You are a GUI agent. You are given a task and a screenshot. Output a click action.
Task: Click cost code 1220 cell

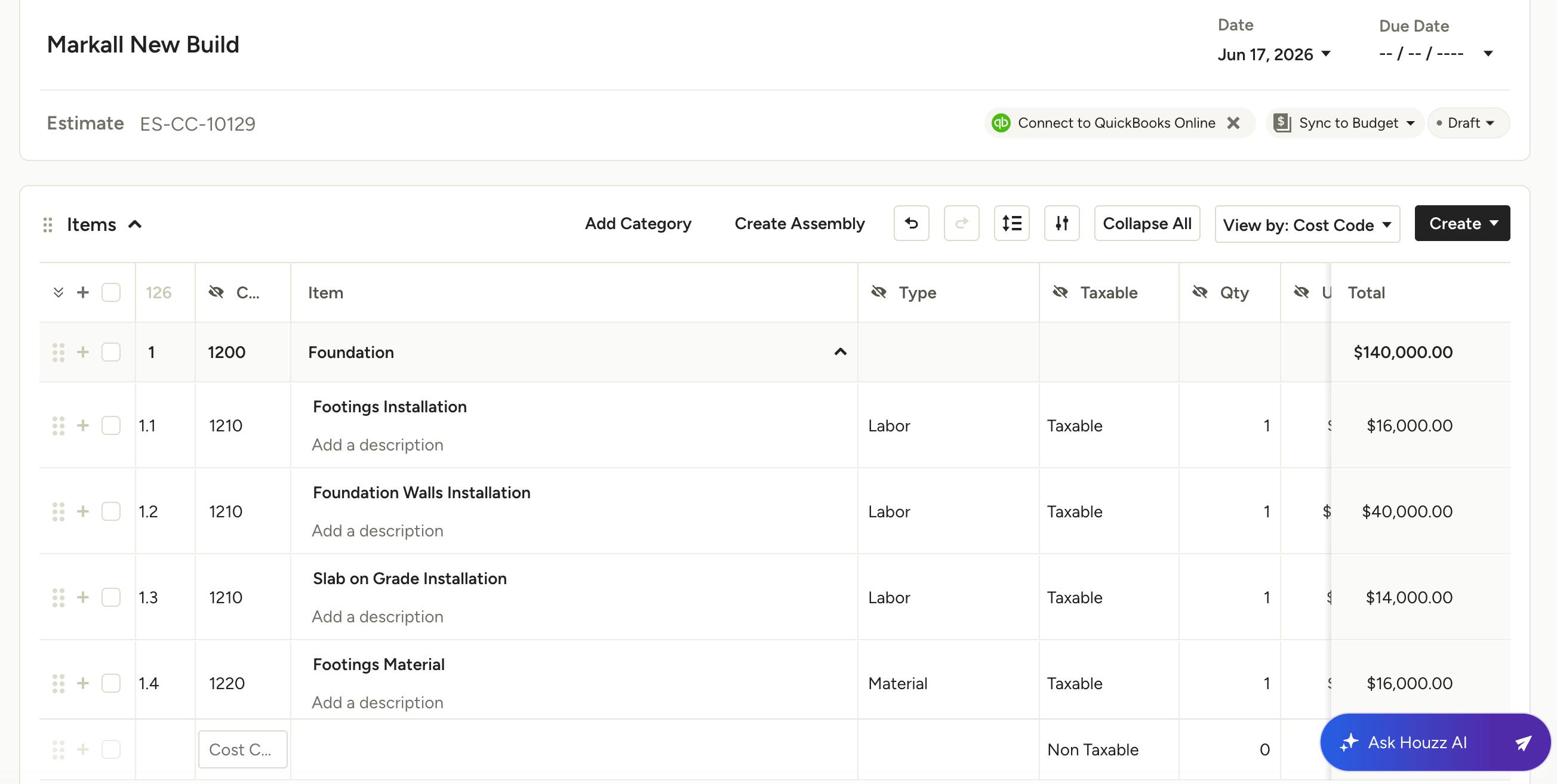tap(227, 683)
